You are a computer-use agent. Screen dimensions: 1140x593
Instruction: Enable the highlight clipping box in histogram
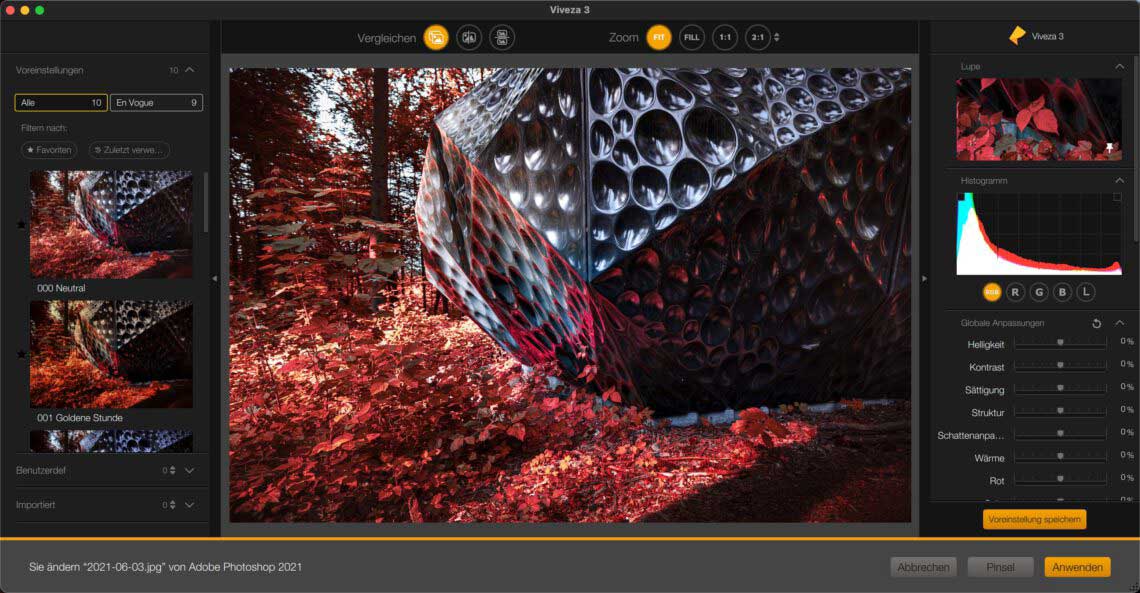tap(1117, 197)
